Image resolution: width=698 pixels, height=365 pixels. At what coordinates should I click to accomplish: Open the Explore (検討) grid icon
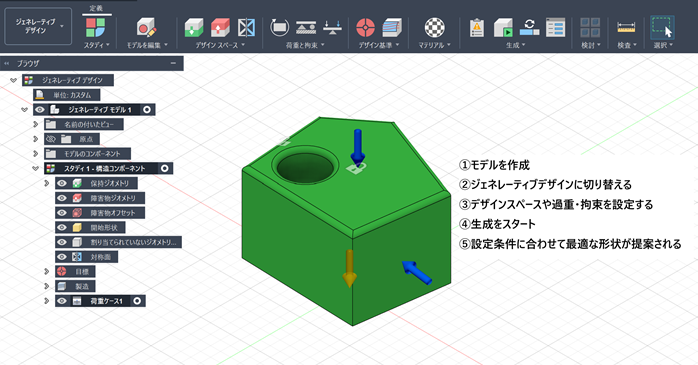pos(590,28)
